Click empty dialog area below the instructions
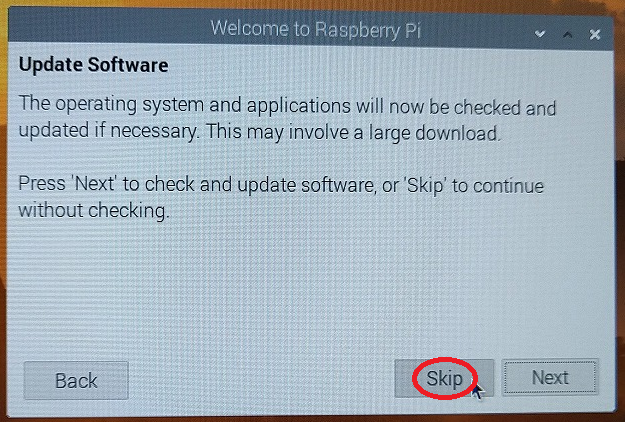Screen dimensions: 625x422 311,287
